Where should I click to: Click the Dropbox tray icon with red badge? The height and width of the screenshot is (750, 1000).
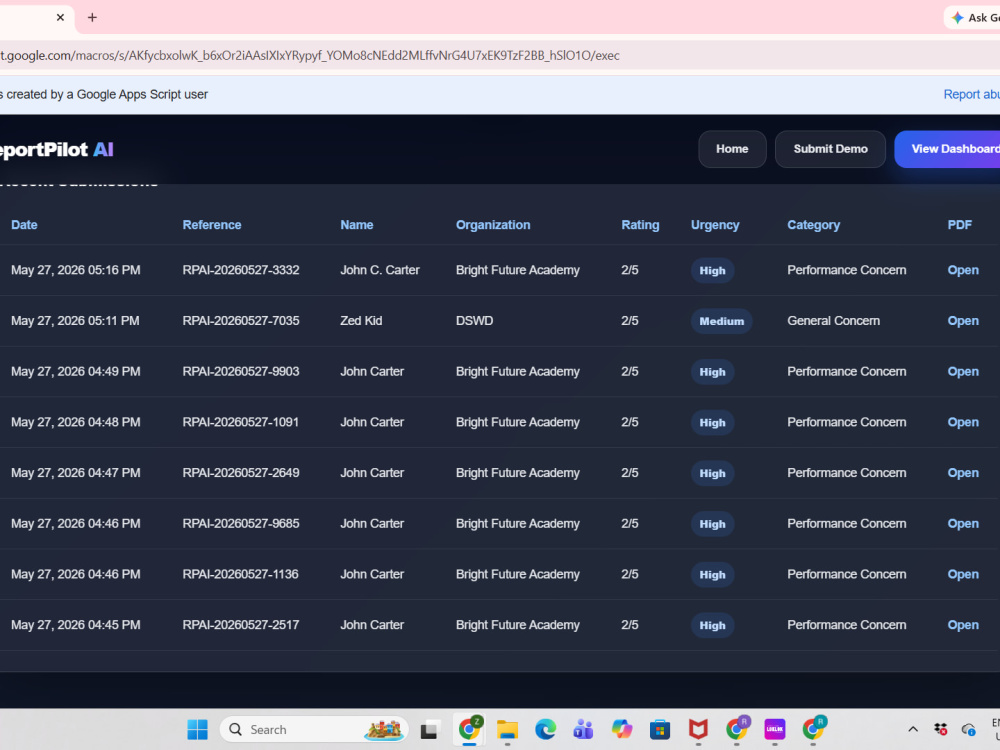coord(941,729)
